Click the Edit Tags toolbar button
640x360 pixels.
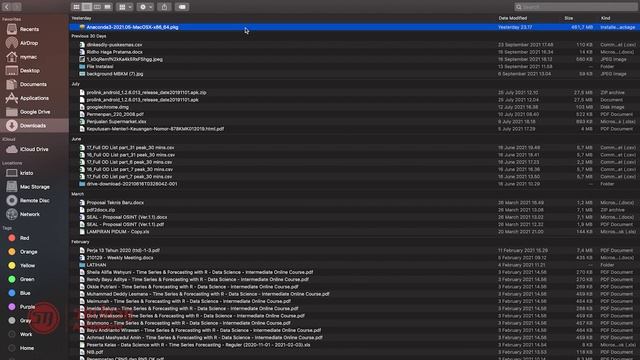pos(182,7)
